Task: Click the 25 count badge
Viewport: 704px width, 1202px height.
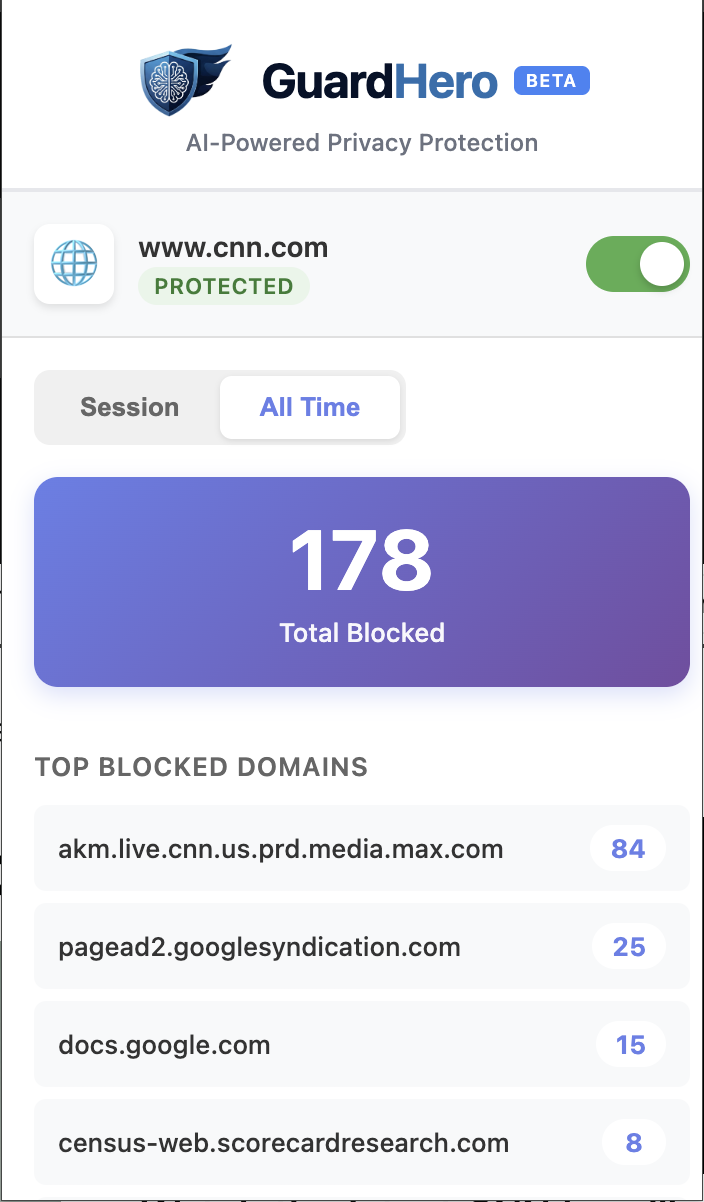Action: pos(629,947)
